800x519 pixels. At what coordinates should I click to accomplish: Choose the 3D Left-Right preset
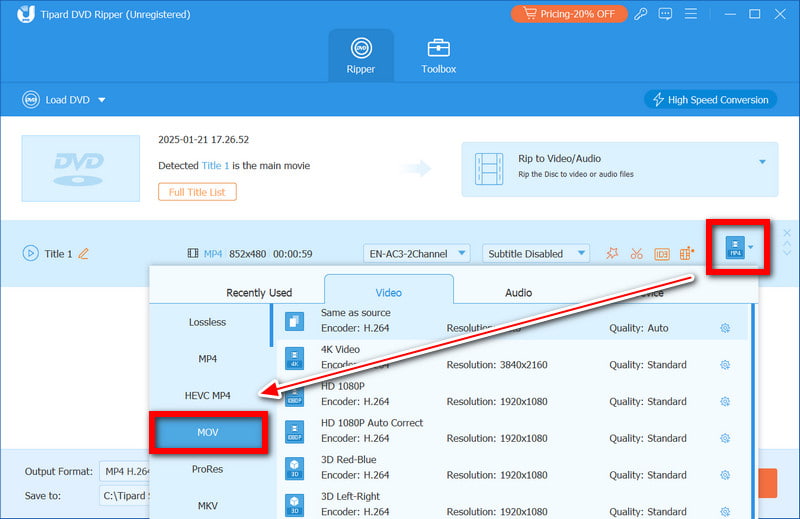click(512, 504)
